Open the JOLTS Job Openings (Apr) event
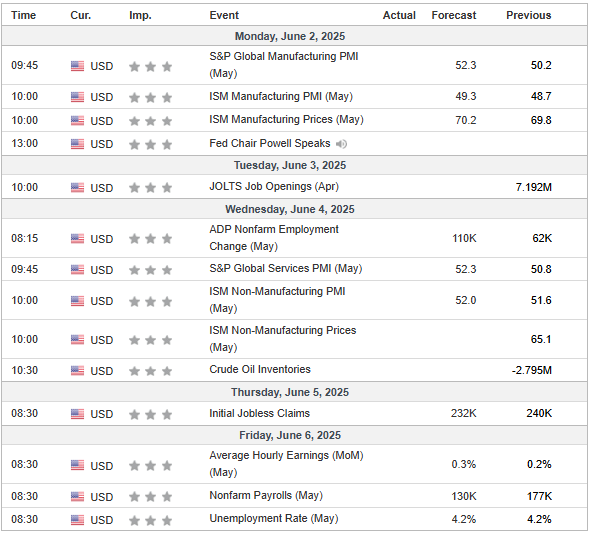The width and height of the screenshot is (592, 535). (274, 187)
